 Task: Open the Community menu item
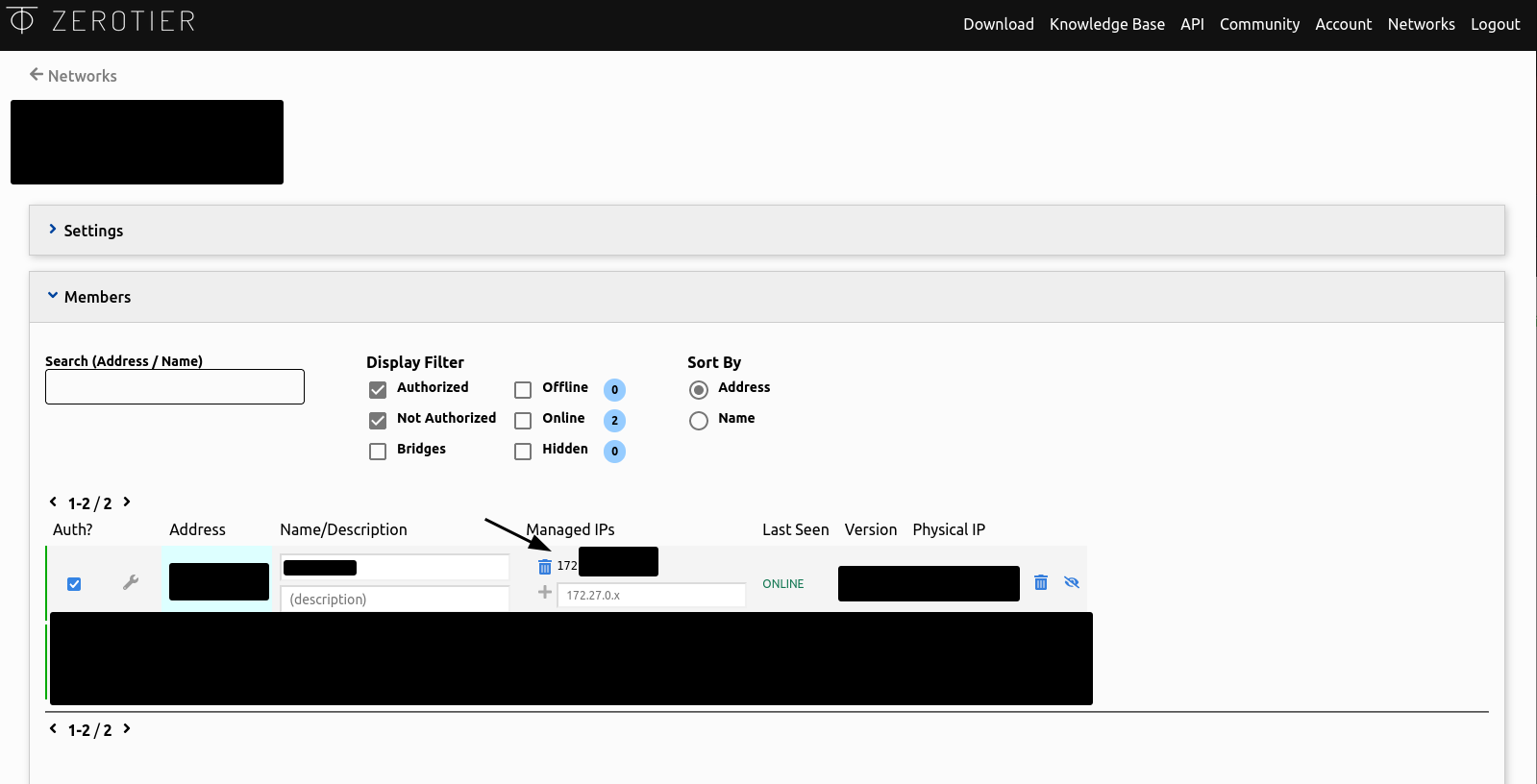(1259, 24)
